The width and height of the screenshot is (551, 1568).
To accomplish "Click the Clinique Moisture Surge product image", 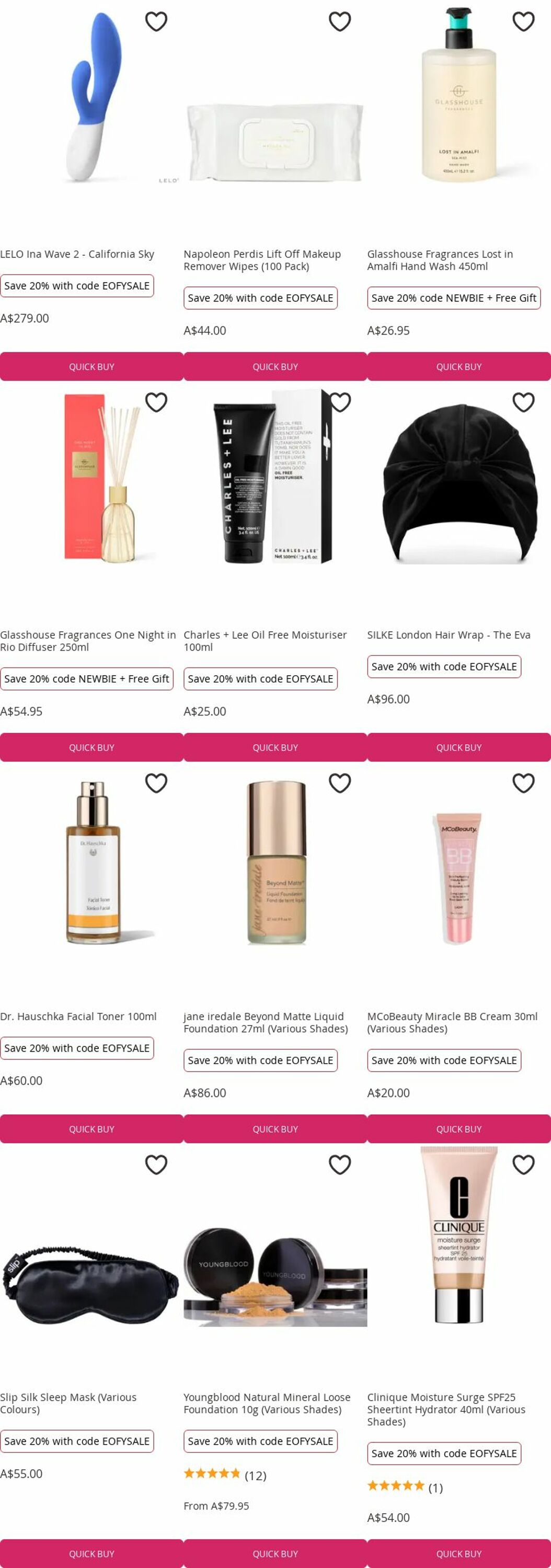I will click(459, 1236).
